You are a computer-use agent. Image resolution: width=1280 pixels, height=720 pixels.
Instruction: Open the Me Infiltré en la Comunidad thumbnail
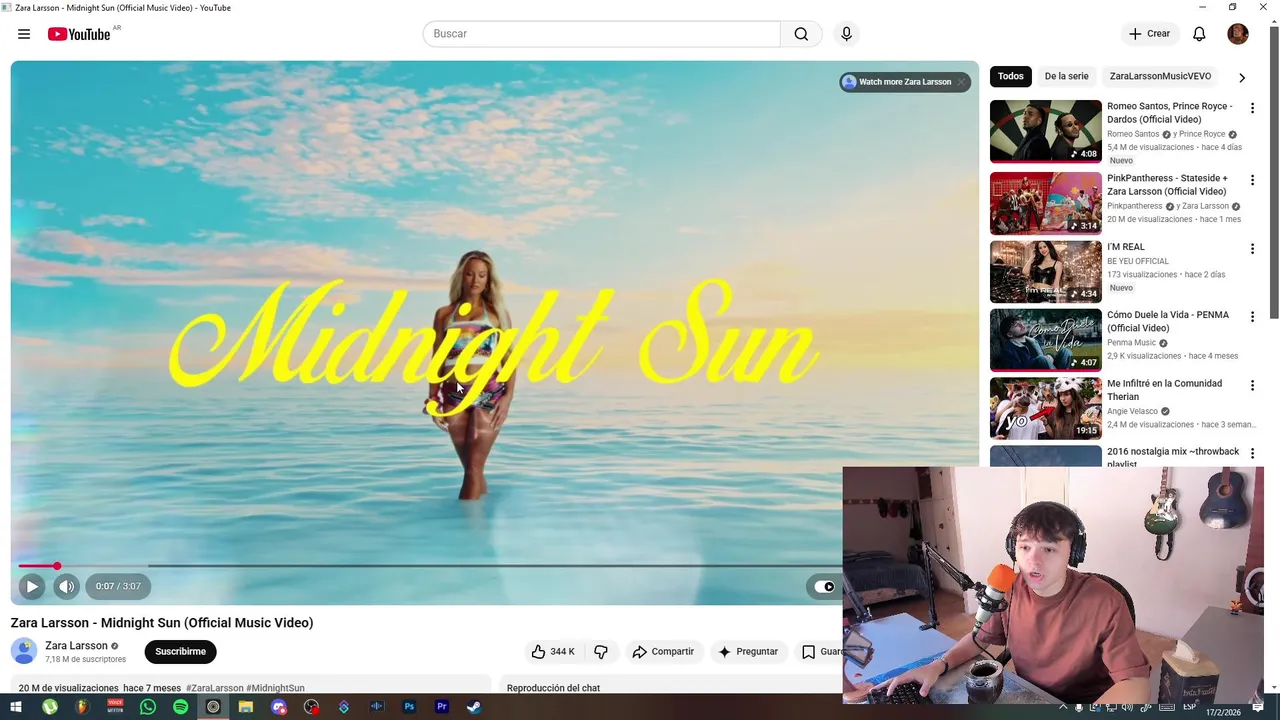(x=1045, y=408)
